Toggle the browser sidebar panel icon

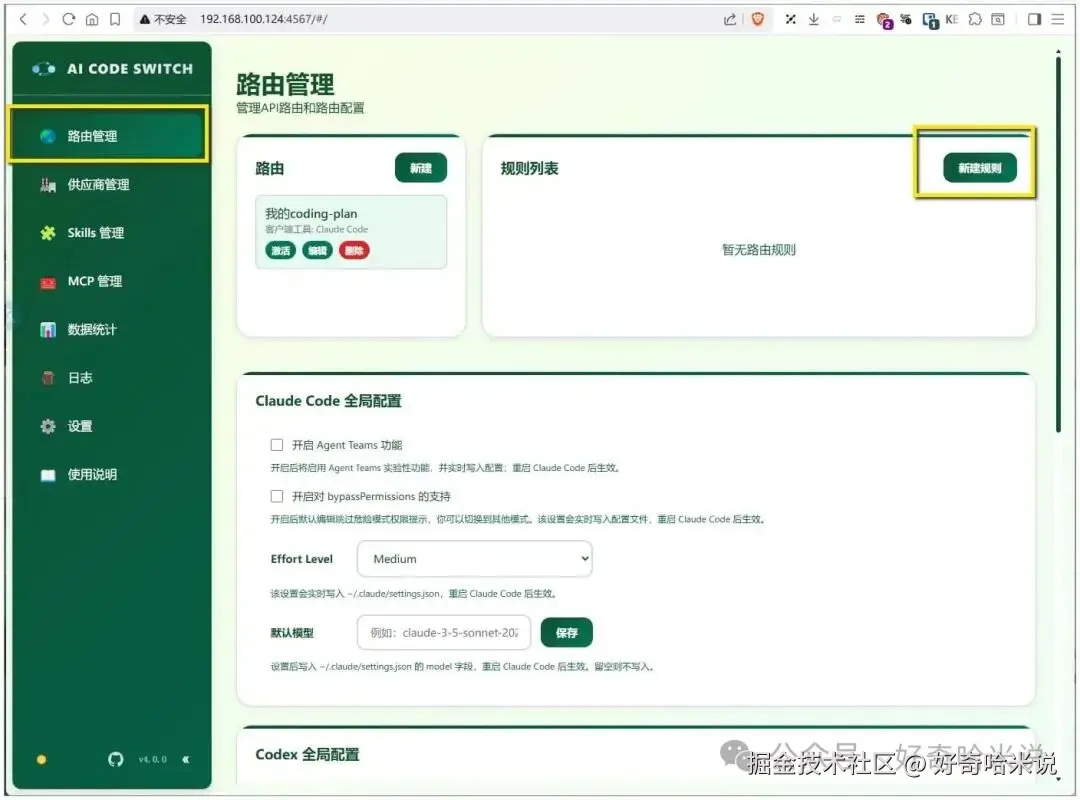click(x=1034, y=19)
